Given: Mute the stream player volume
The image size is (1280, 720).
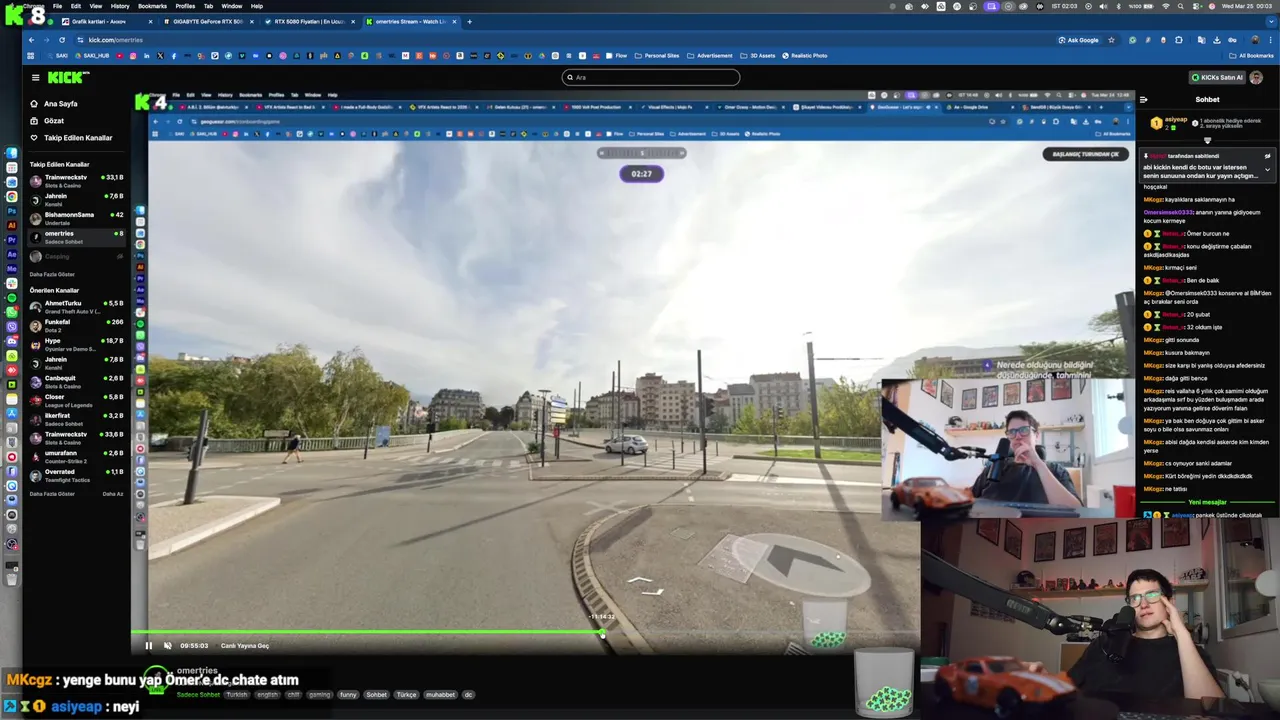Looking at the screenshot, I should point(167,646).
